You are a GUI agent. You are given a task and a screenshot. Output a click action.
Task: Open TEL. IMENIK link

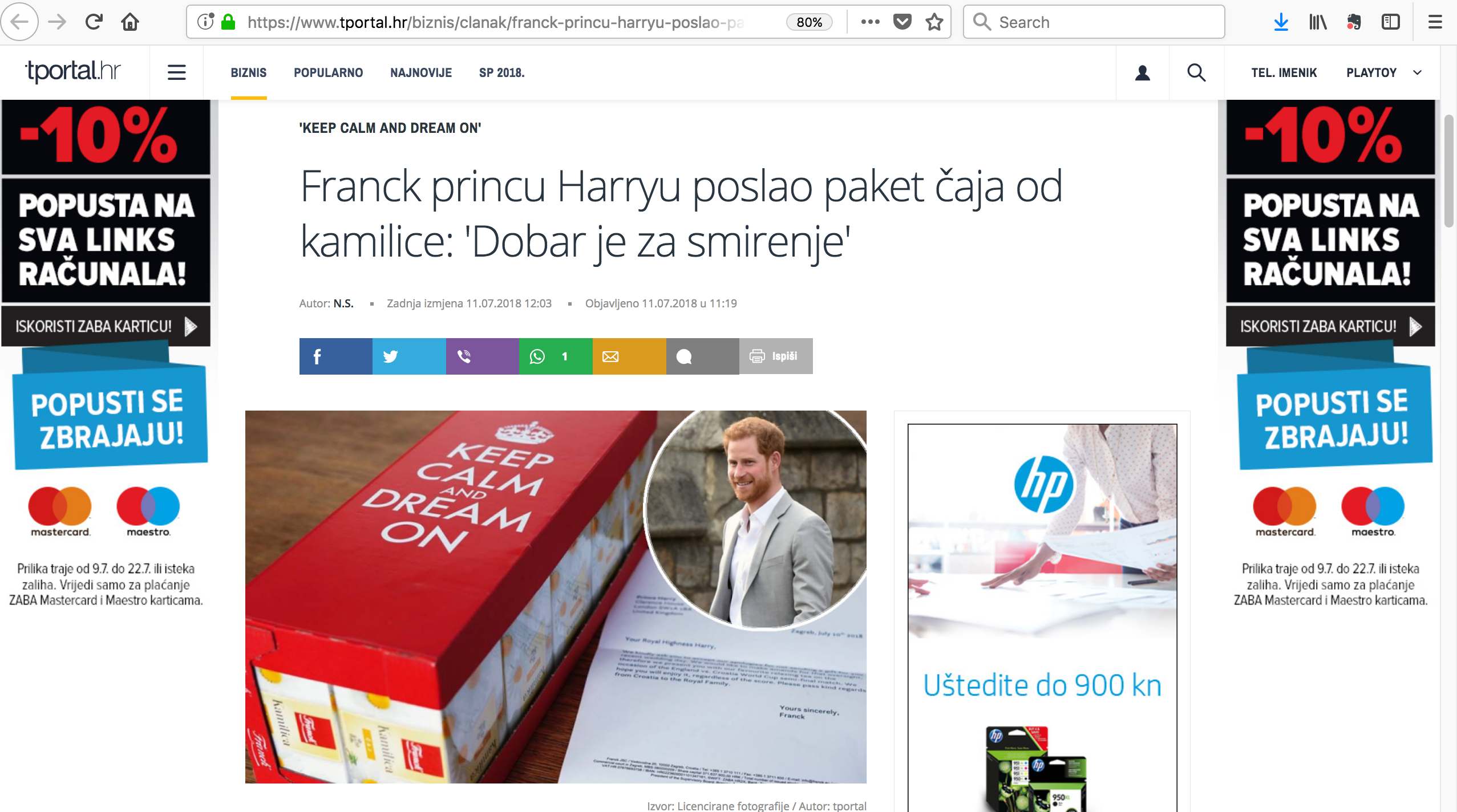pos(1284,72)
